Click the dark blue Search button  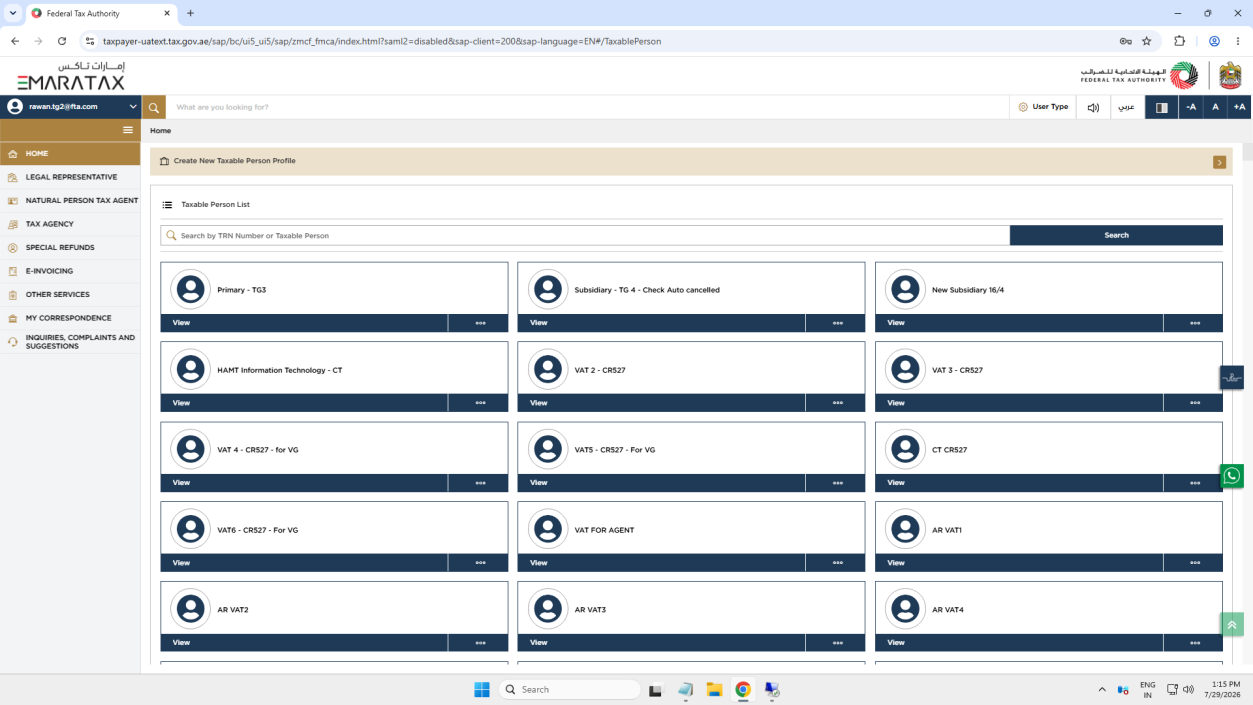point(1116,235)
